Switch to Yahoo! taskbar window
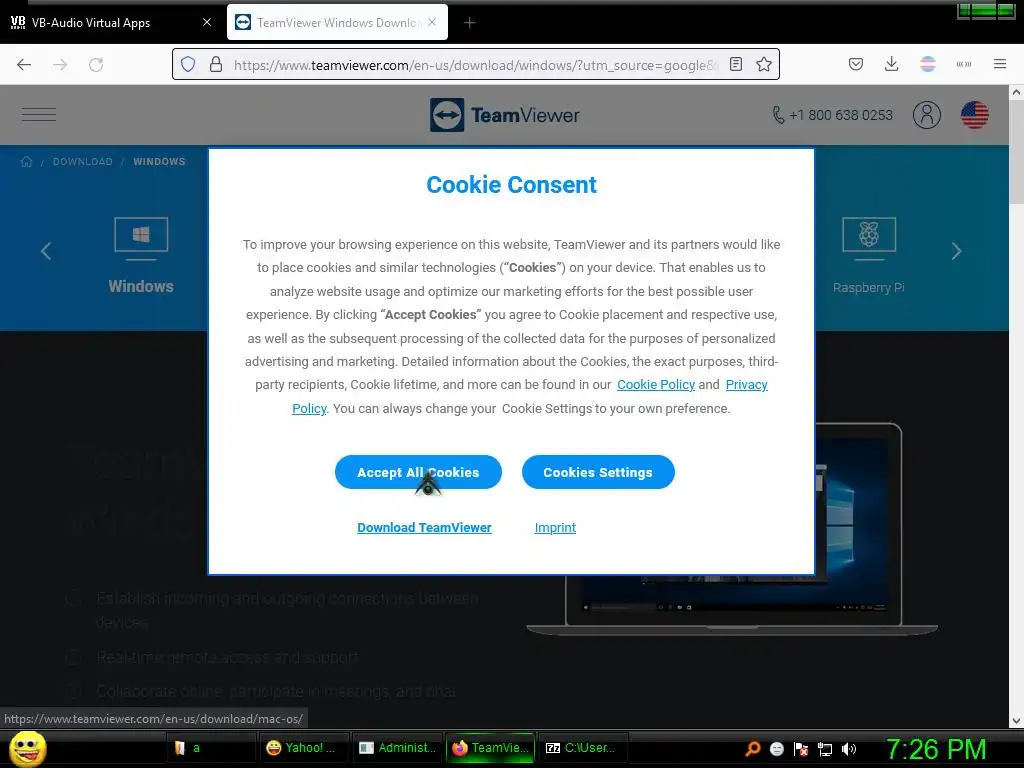This screenshot has width=1024, height=768. point(305,748)
